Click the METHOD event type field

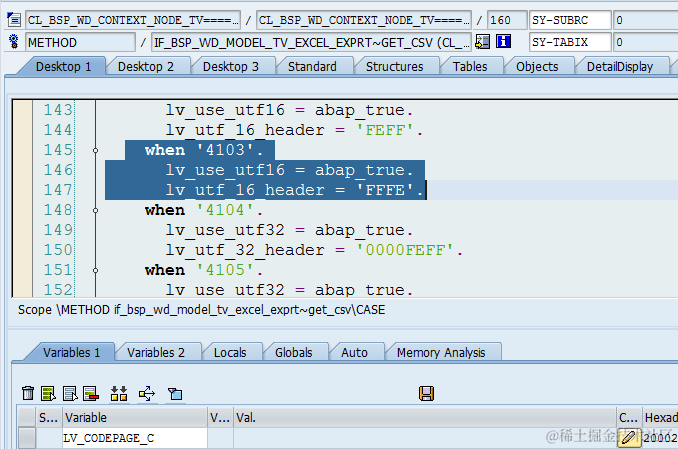coord(80,42)
